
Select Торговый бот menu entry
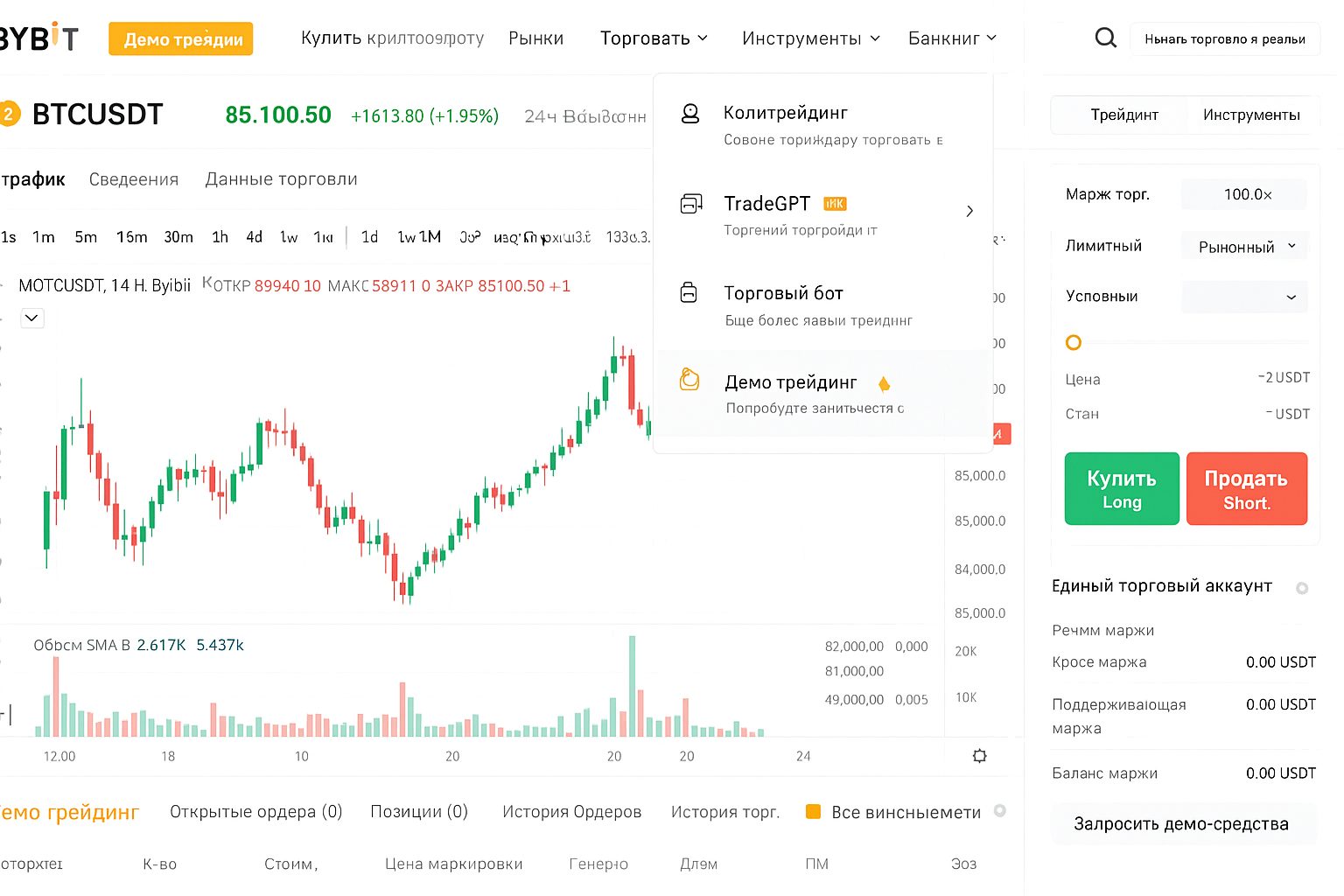coord(823,305)
